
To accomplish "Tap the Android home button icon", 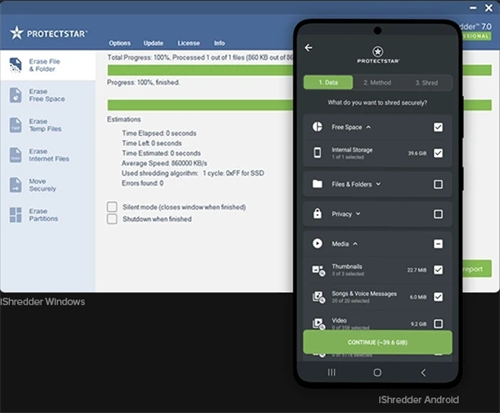I will pos(377,372).
